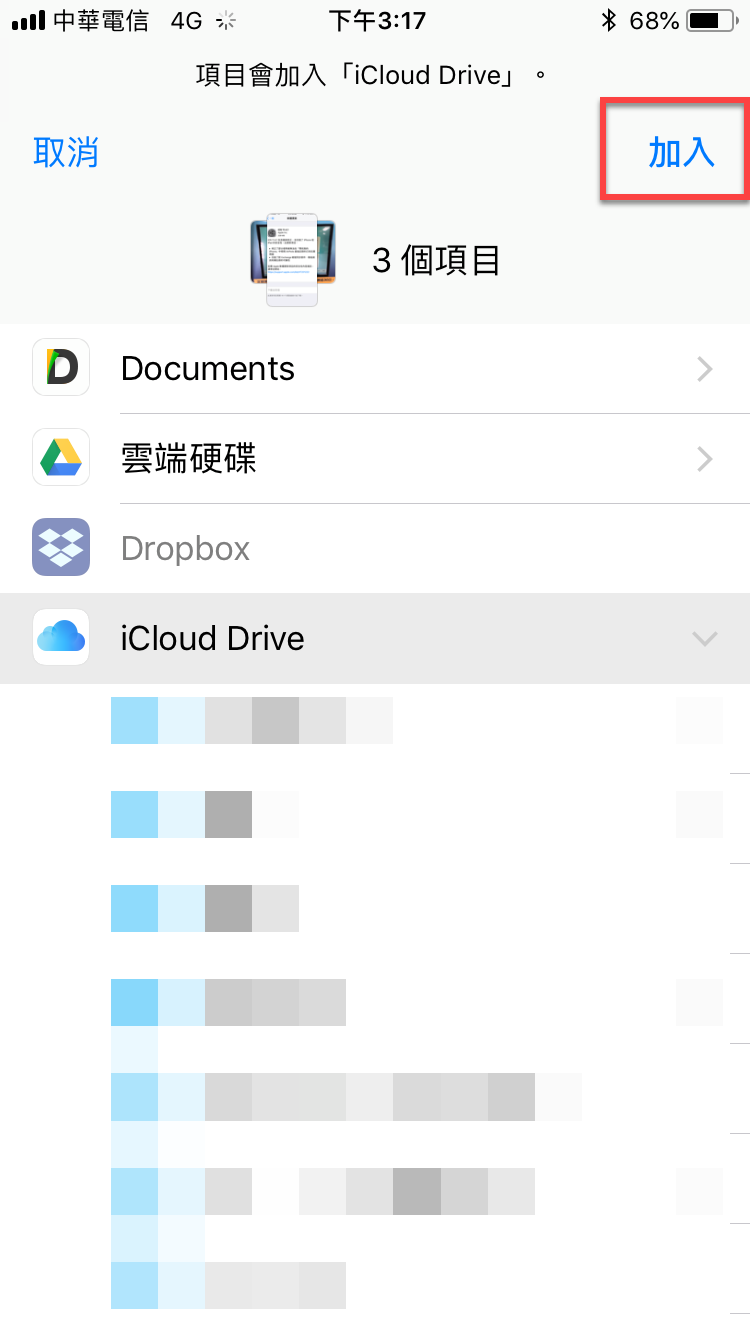Expand the Documents row chevron
Screen dimensions: 750x1334
pos(705,369)
